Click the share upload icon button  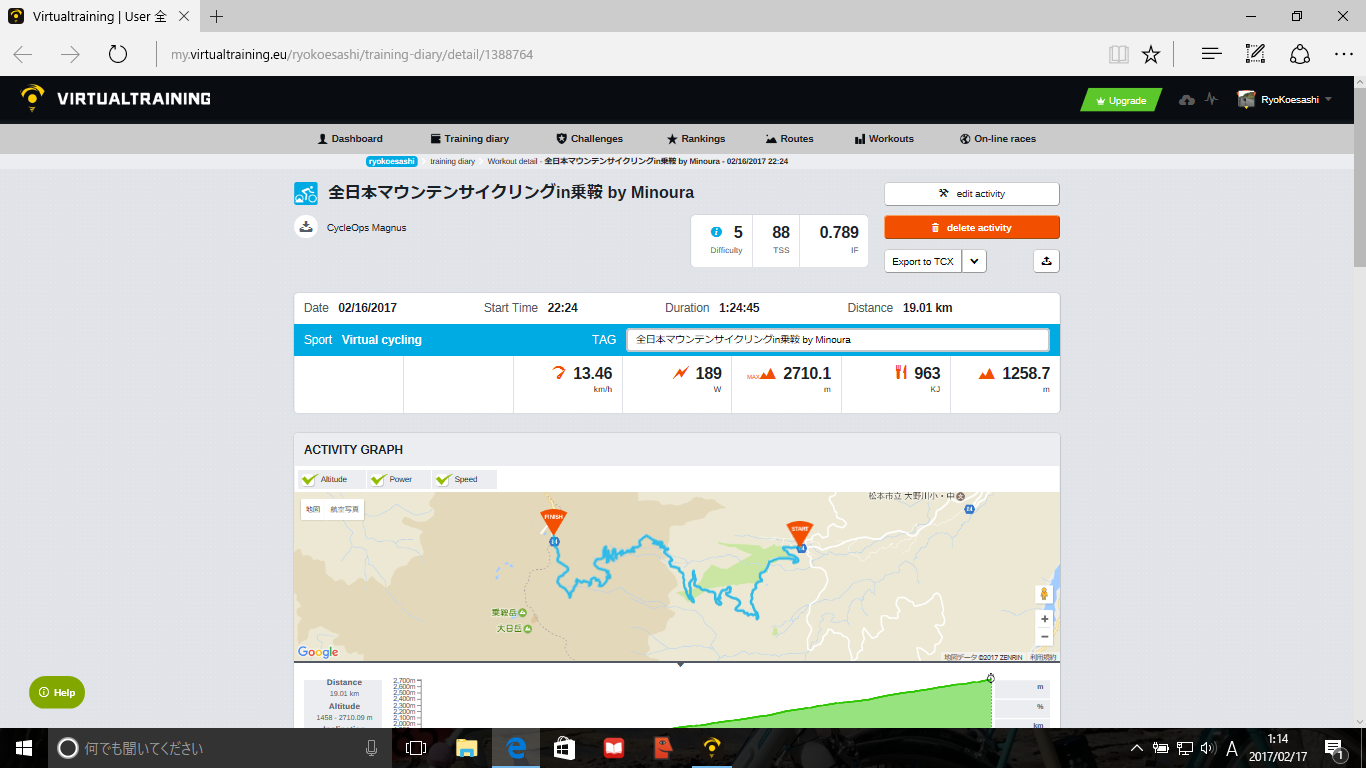(x=1046, y=261)
